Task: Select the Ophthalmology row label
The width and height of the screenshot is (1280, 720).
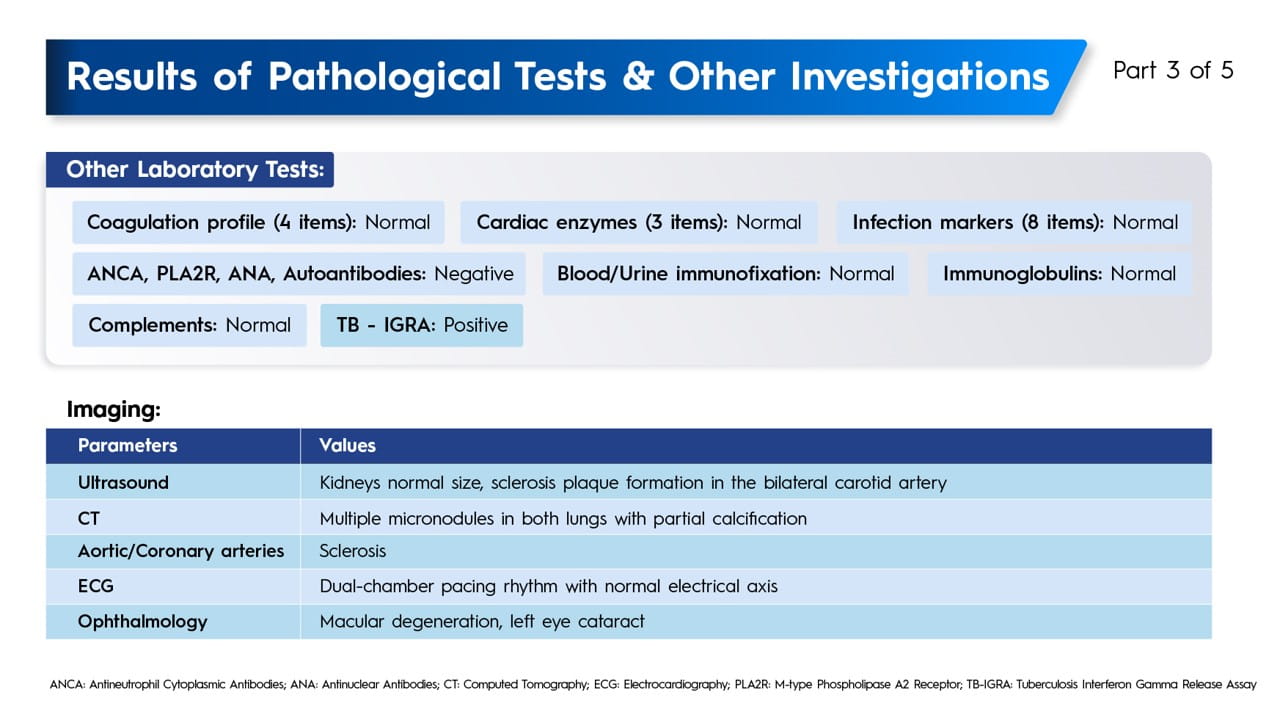Action: tap(142, 621)
